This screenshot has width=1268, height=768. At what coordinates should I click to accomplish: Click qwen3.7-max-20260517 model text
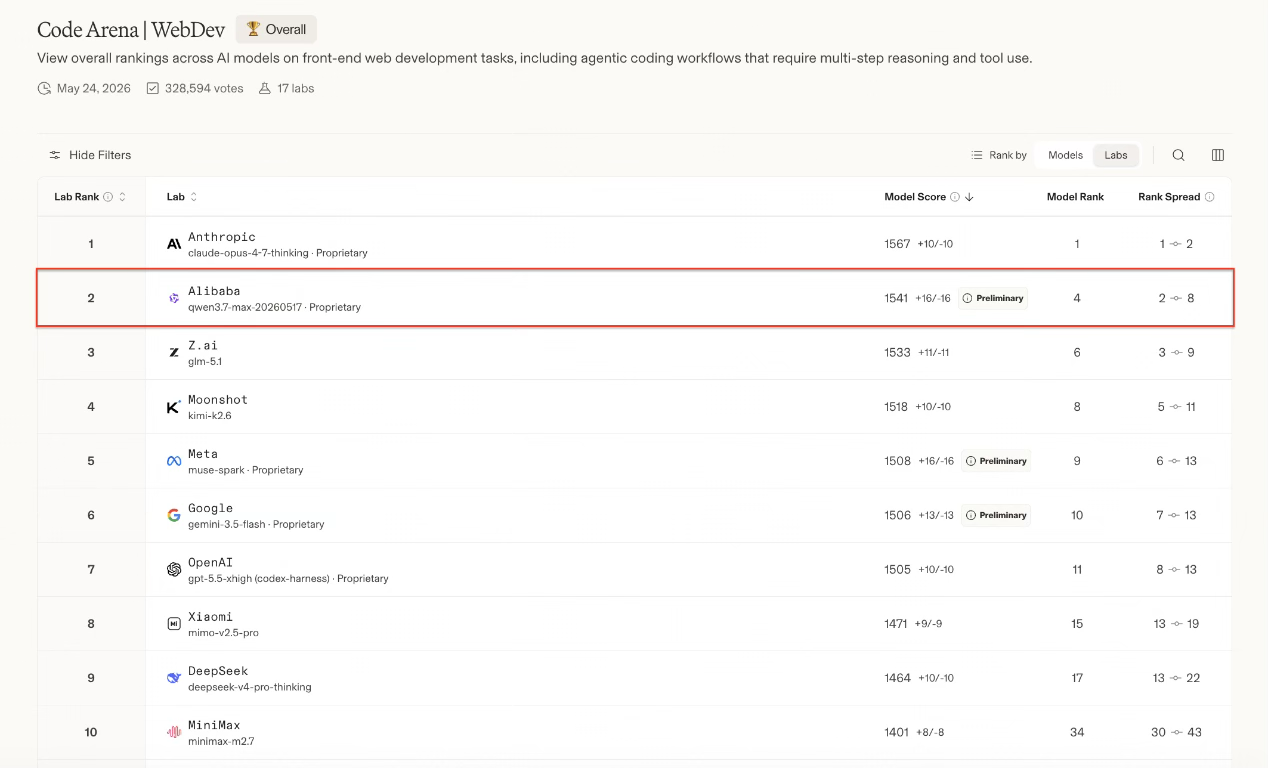point(245,307)
